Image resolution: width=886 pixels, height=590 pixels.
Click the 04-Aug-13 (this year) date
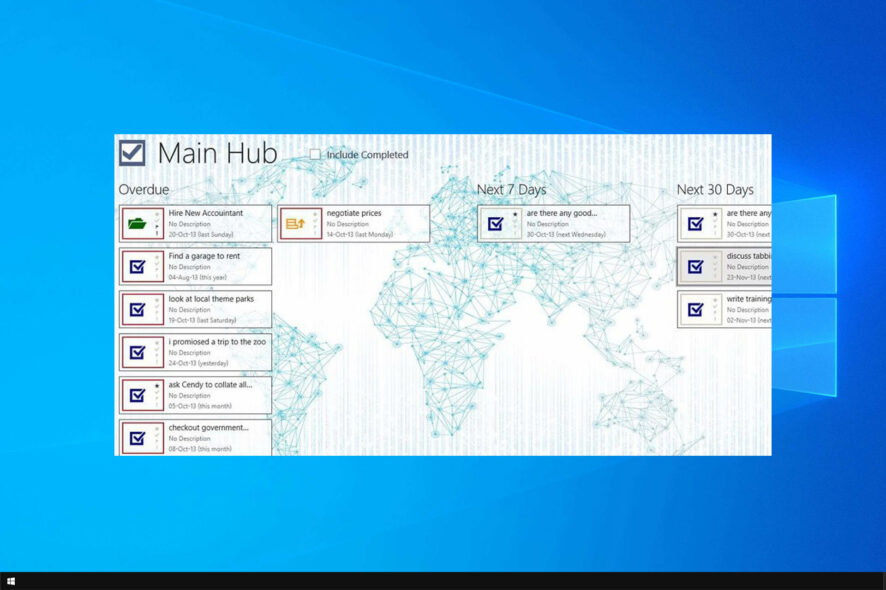197,277
